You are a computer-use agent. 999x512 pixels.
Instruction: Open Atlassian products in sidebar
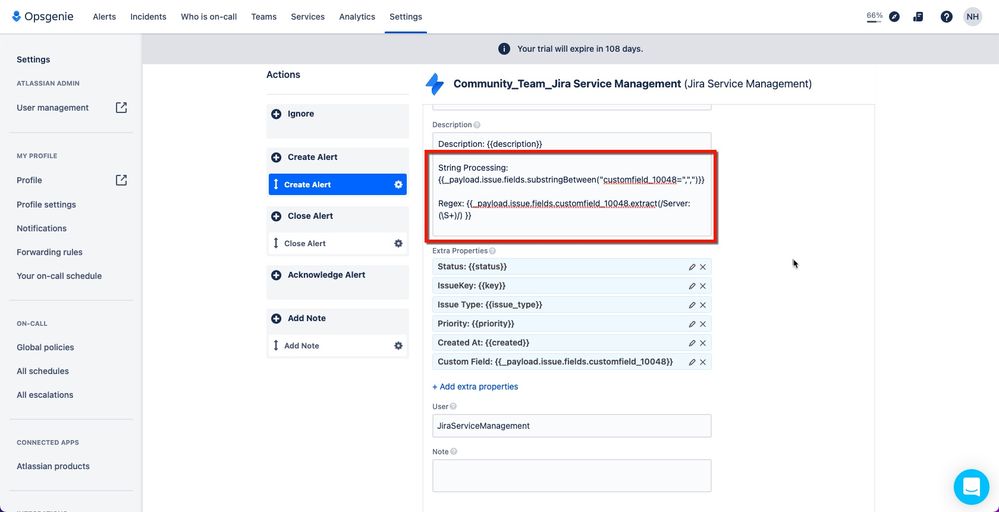[53, 466]
